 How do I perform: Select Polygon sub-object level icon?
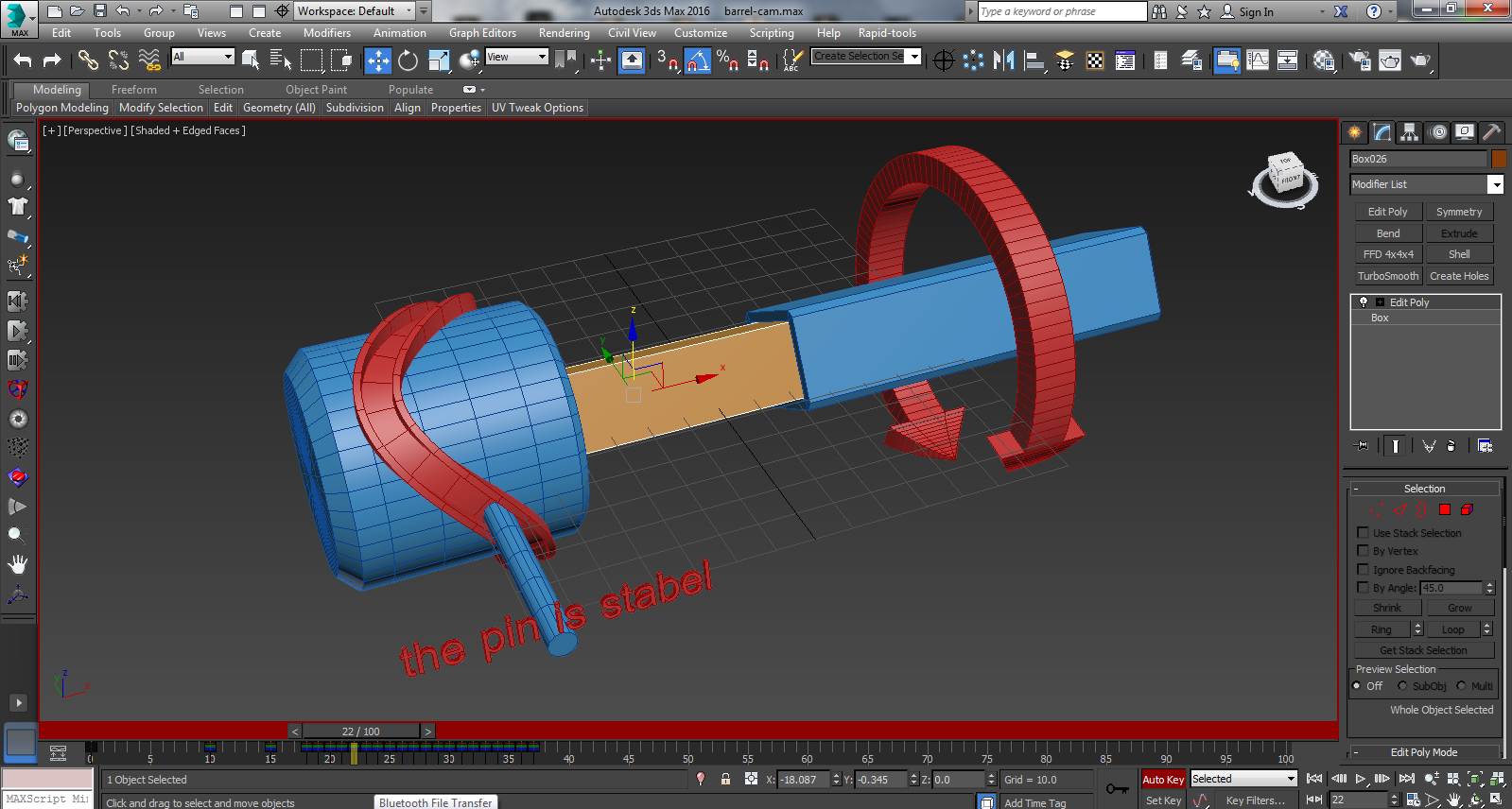[x=1445, y=509]
